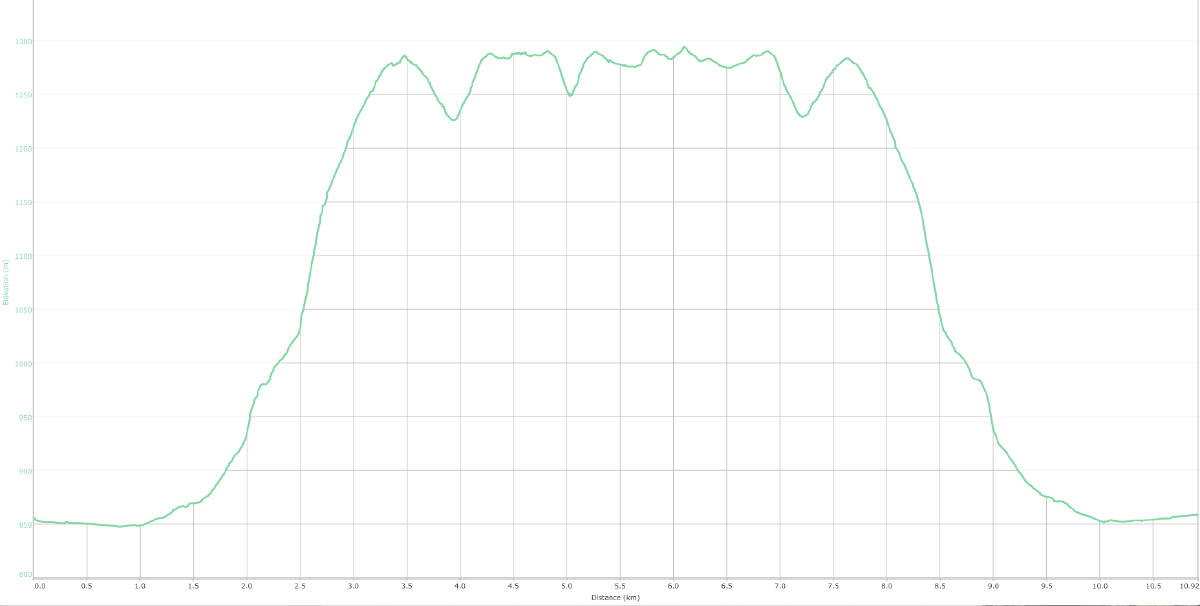Click the 9.5 distance tick label
Screen dimensions: 1200x606
click(x=1046, y=587)
